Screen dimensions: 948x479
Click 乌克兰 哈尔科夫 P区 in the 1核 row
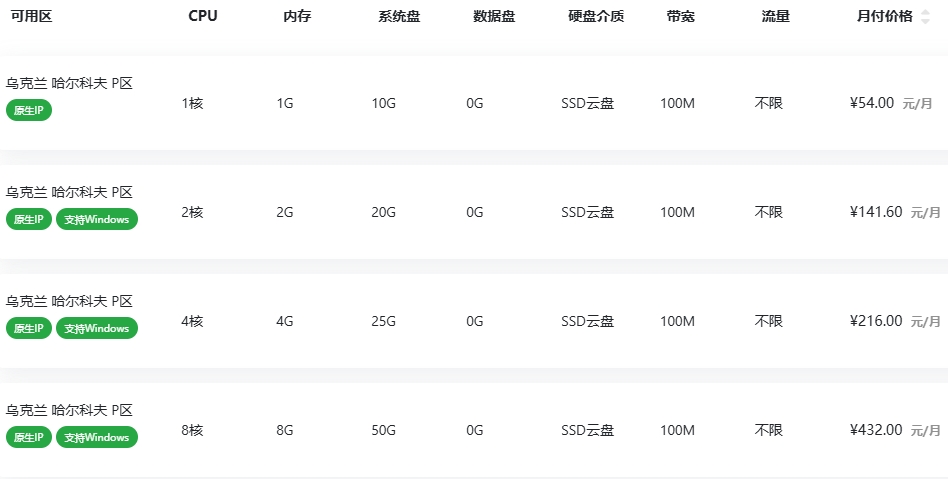pos(69,83)
